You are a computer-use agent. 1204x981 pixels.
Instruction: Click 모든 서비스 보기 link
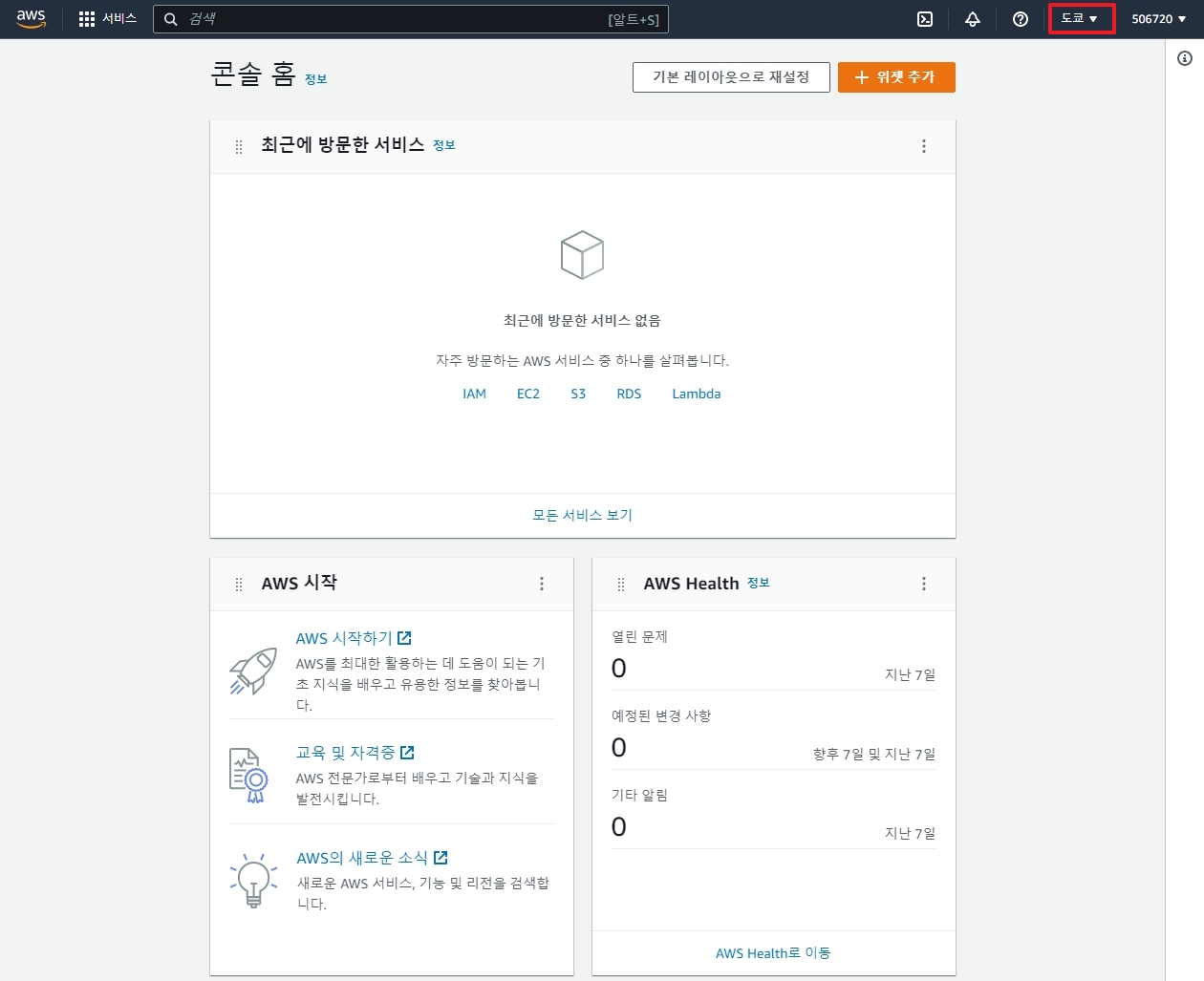tap(582, 515)
